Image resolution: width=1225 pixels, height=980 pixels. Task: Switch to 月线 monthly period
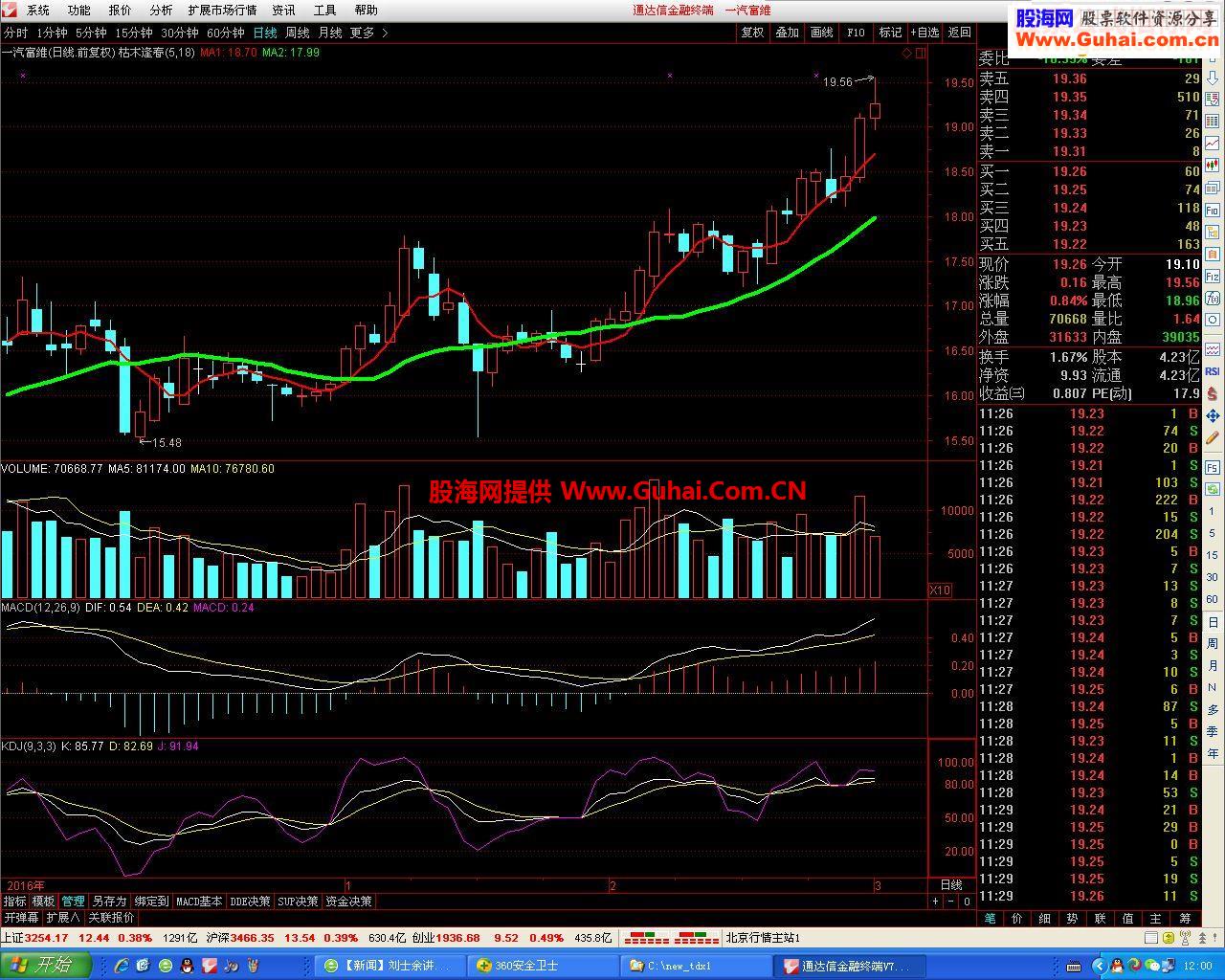pyautogui.click(x=330, y=33)
